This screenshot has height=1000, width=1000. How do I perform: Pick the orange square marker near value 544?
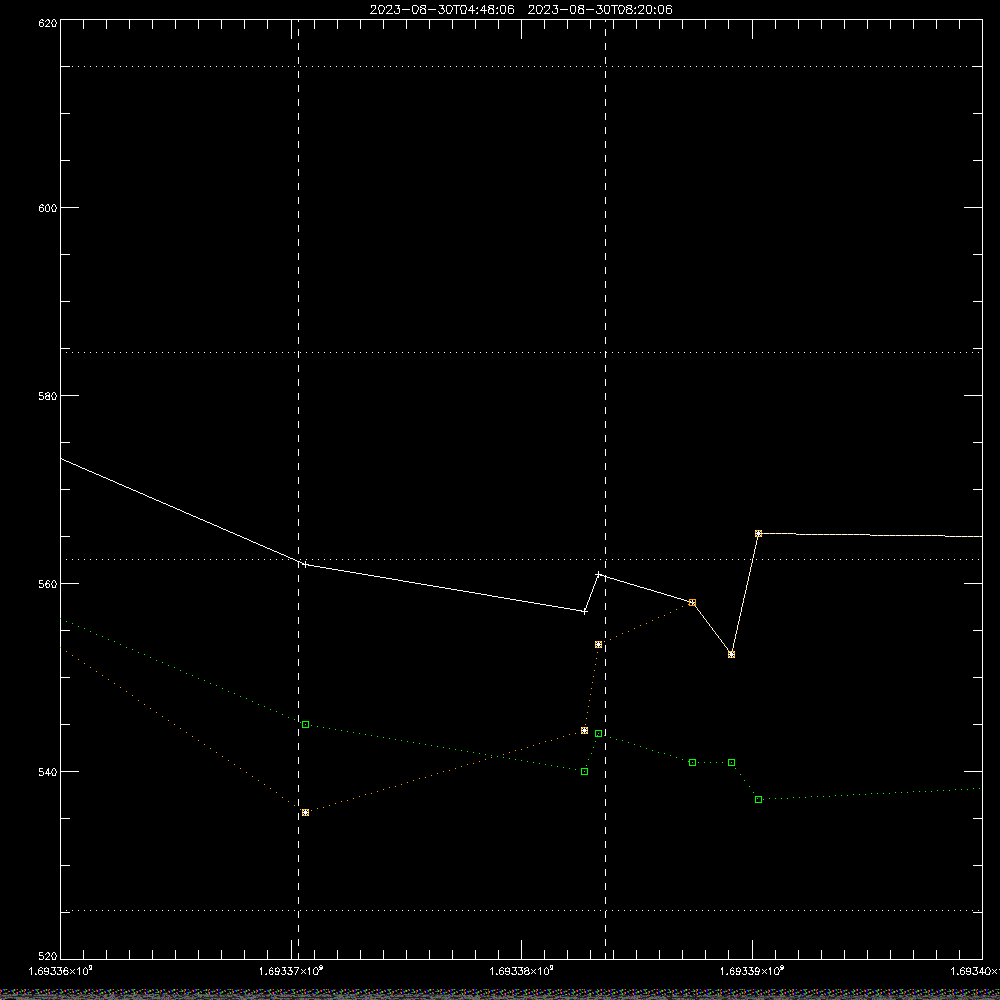(x=585, y=731)
